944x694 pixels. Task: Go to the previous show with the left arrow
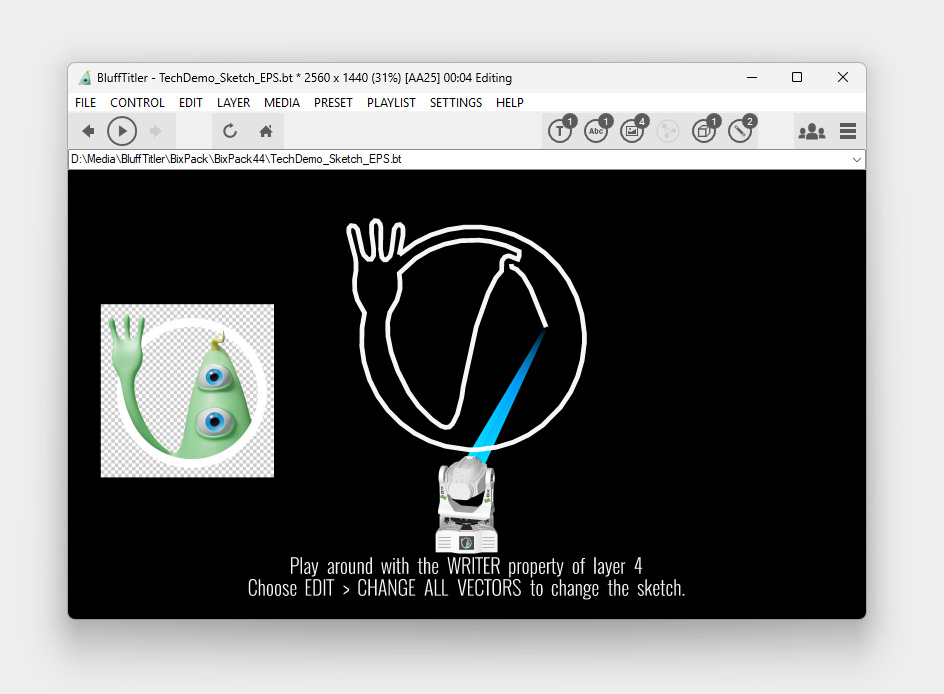tap(88, 131)
